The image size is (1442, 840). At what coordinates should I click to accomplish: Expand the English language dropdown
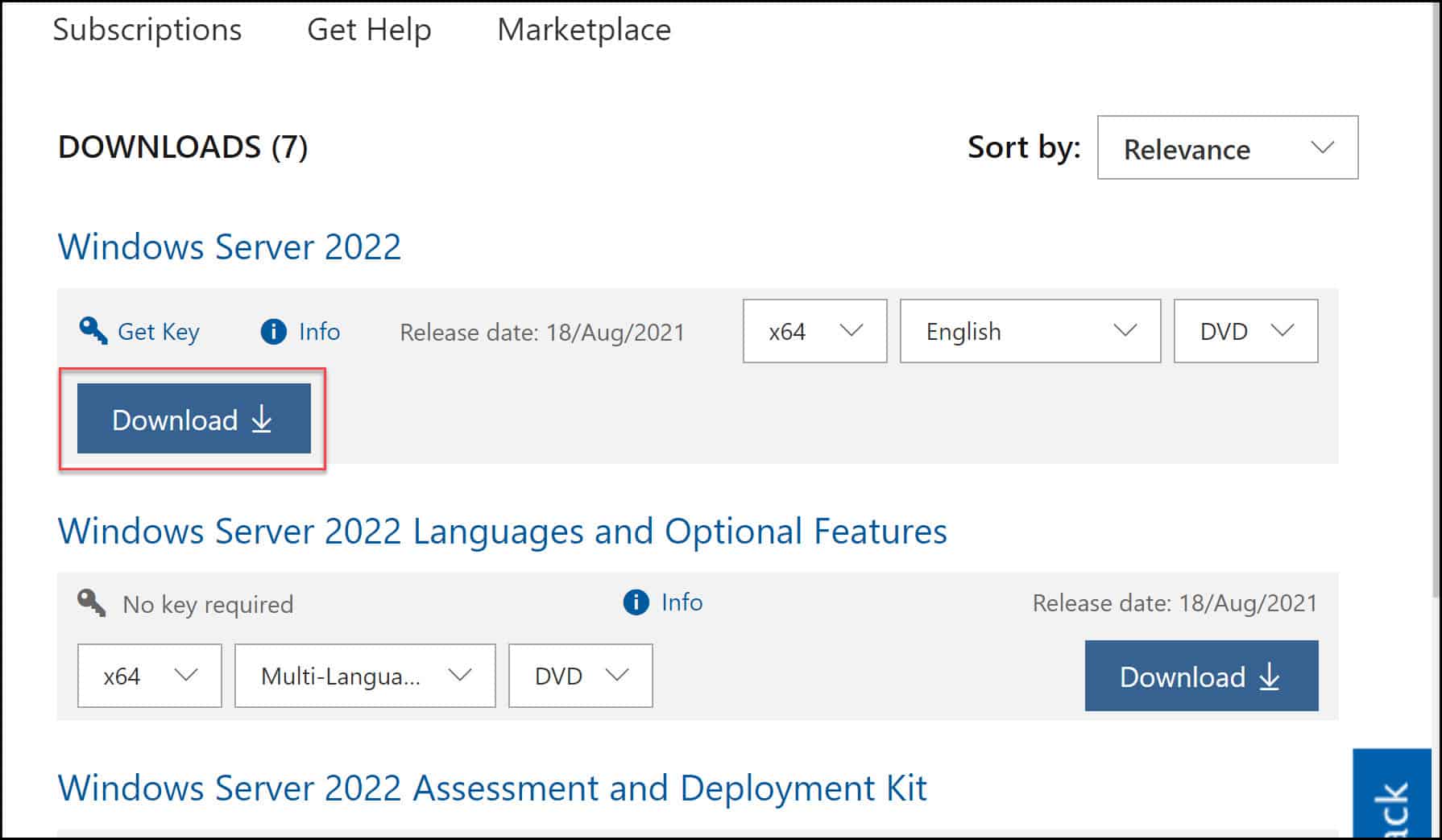click(1030, 331)
